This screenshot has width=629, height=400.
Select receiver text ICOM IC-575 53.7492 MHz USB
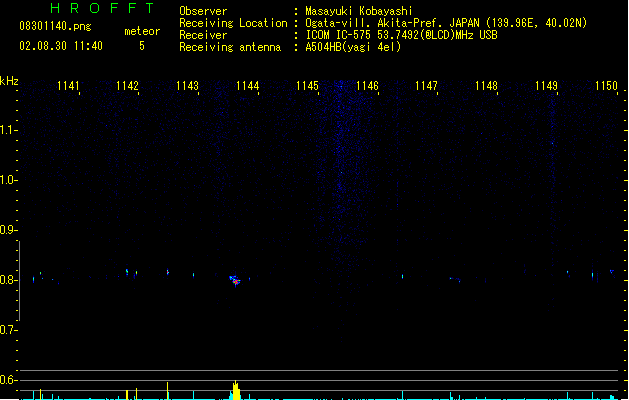pyautogui.click(x=401, y=35)
